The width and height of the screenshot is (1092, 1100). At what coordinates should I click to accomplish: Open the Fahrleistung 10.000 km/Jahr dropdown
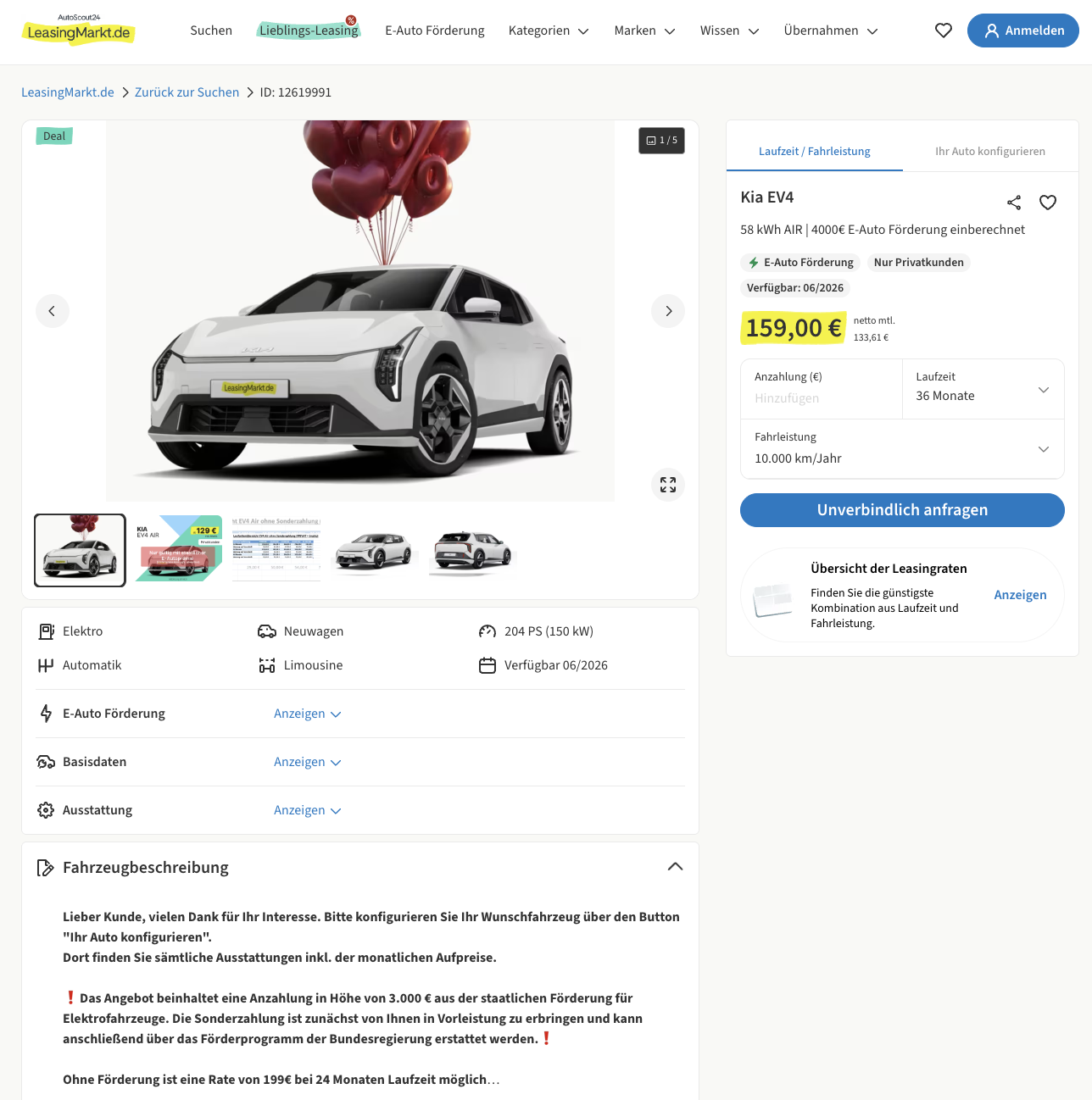pyautogui.click(x=902, y=449)
